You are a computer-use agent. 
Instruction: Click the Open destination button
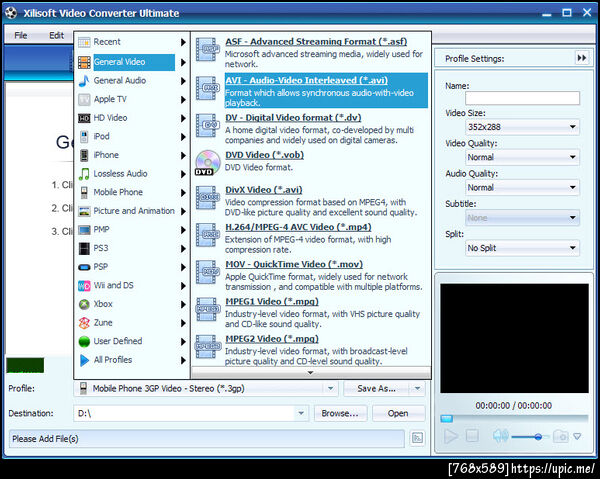click(398, 413)
